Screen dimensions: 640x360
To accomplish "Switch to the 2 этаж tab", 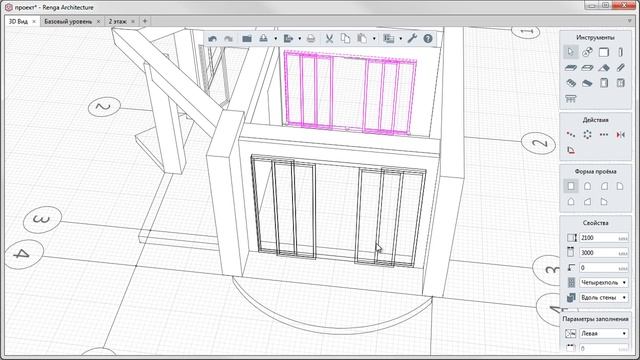I will click(118, 21).
